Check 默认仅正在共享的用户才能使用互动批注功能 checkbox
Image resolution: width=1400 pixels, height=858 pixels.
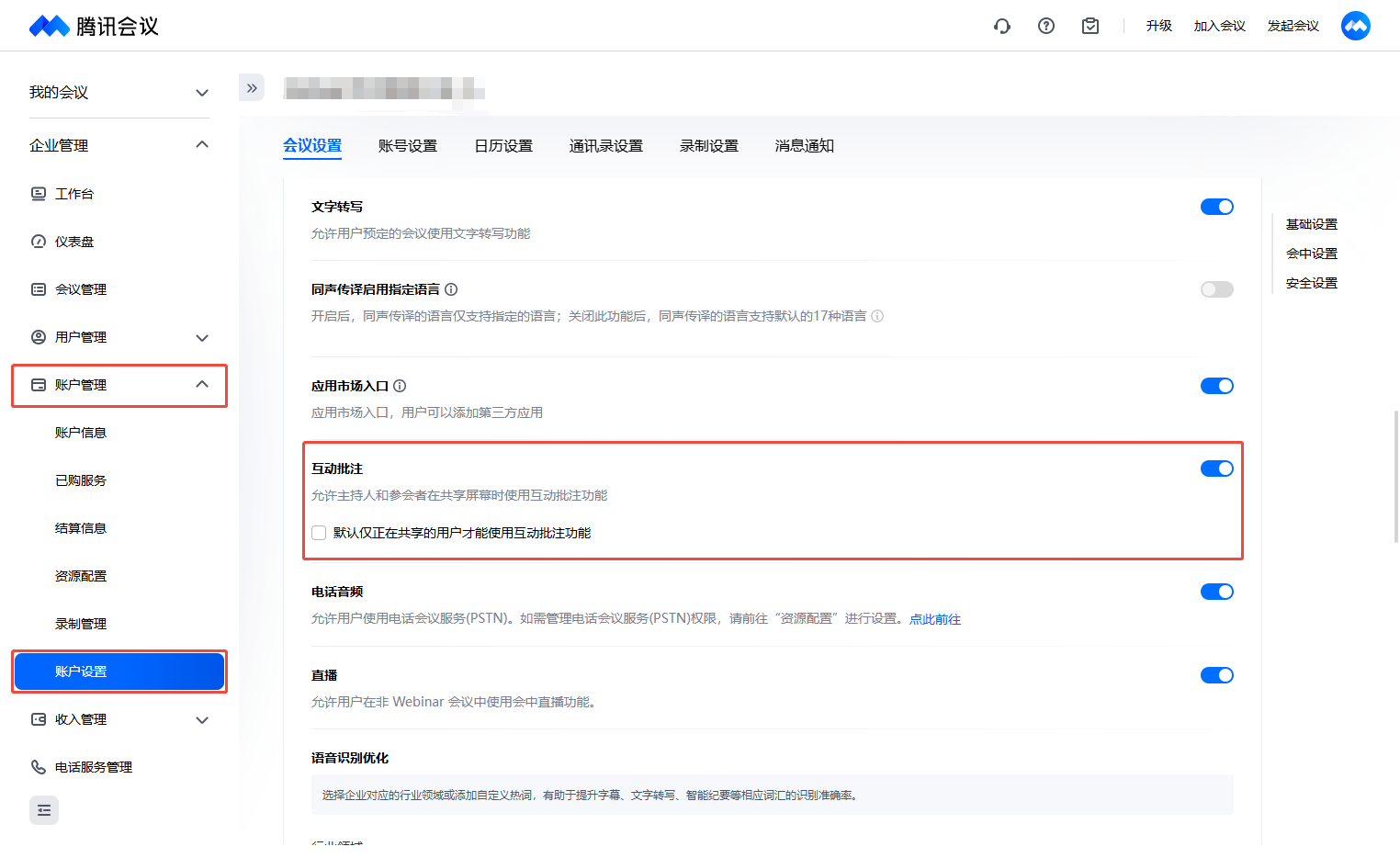[x=319, y=533]
